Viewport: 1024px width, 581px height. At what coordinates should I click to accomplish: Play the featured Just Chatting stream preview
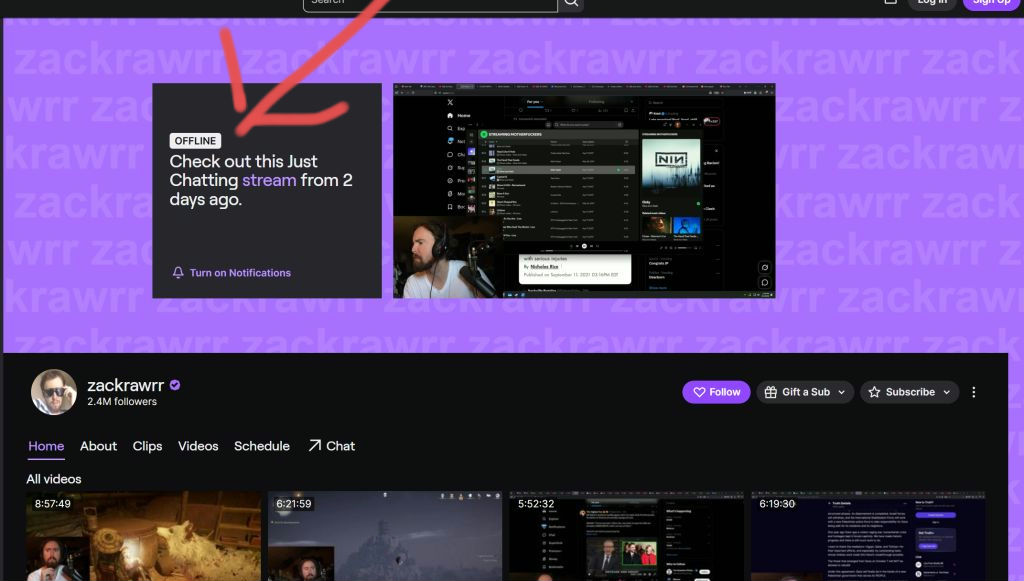tap(584, 191)
